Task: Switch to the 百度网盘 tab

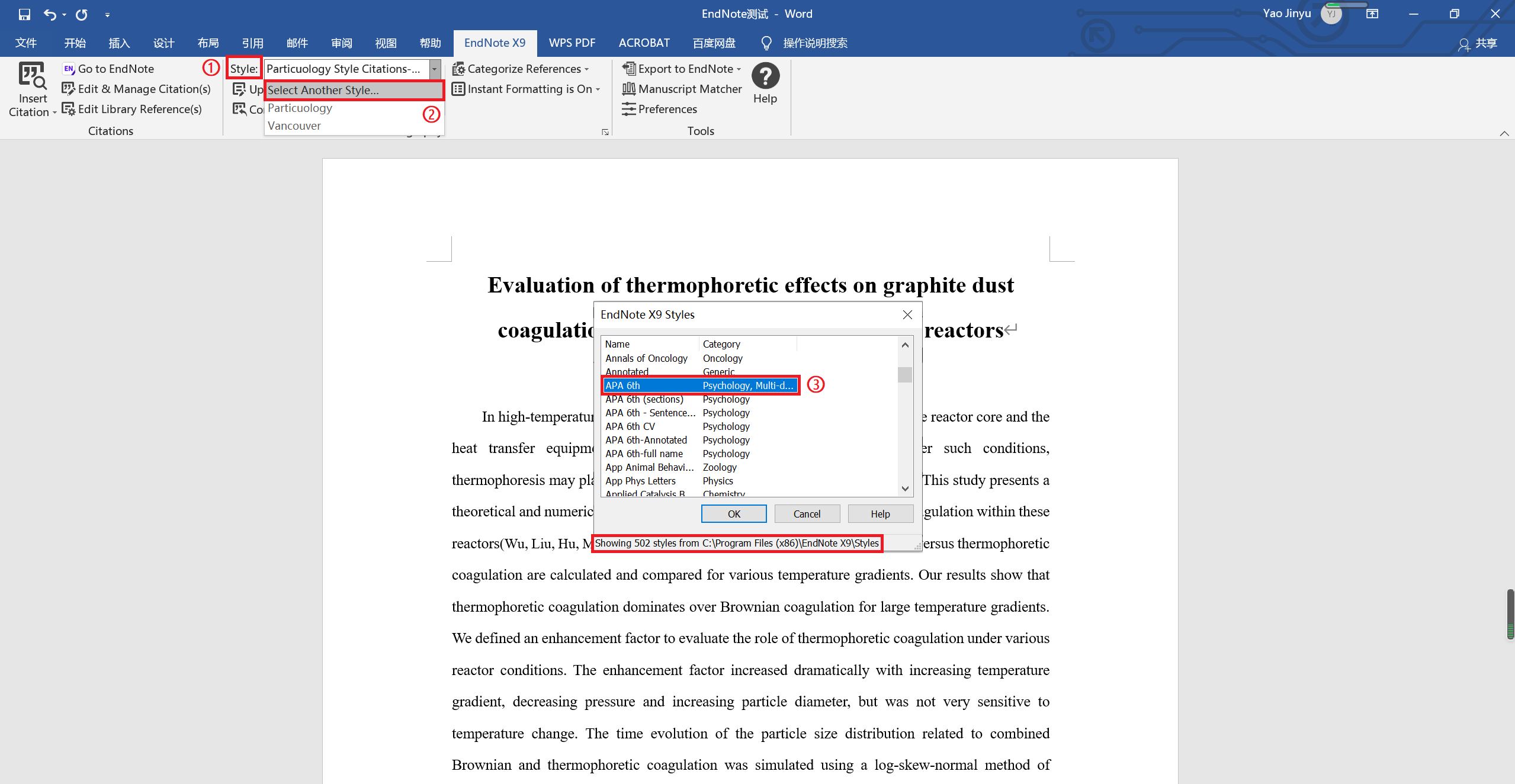Action: (x=714, y=43)
